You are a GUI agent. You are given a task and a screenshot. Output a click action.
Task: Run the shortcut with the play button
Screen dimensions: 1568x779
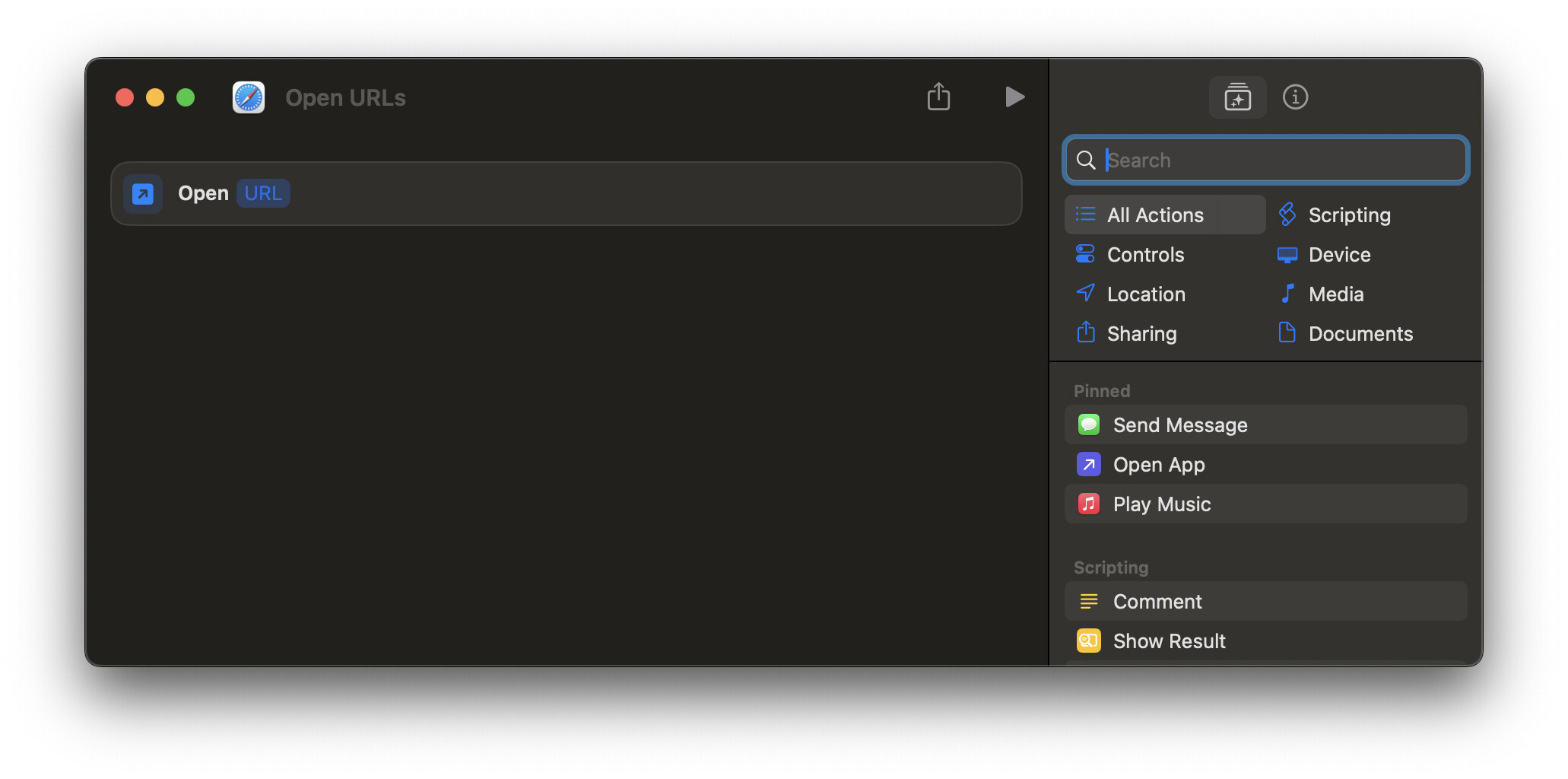[x=1014, y=97]
